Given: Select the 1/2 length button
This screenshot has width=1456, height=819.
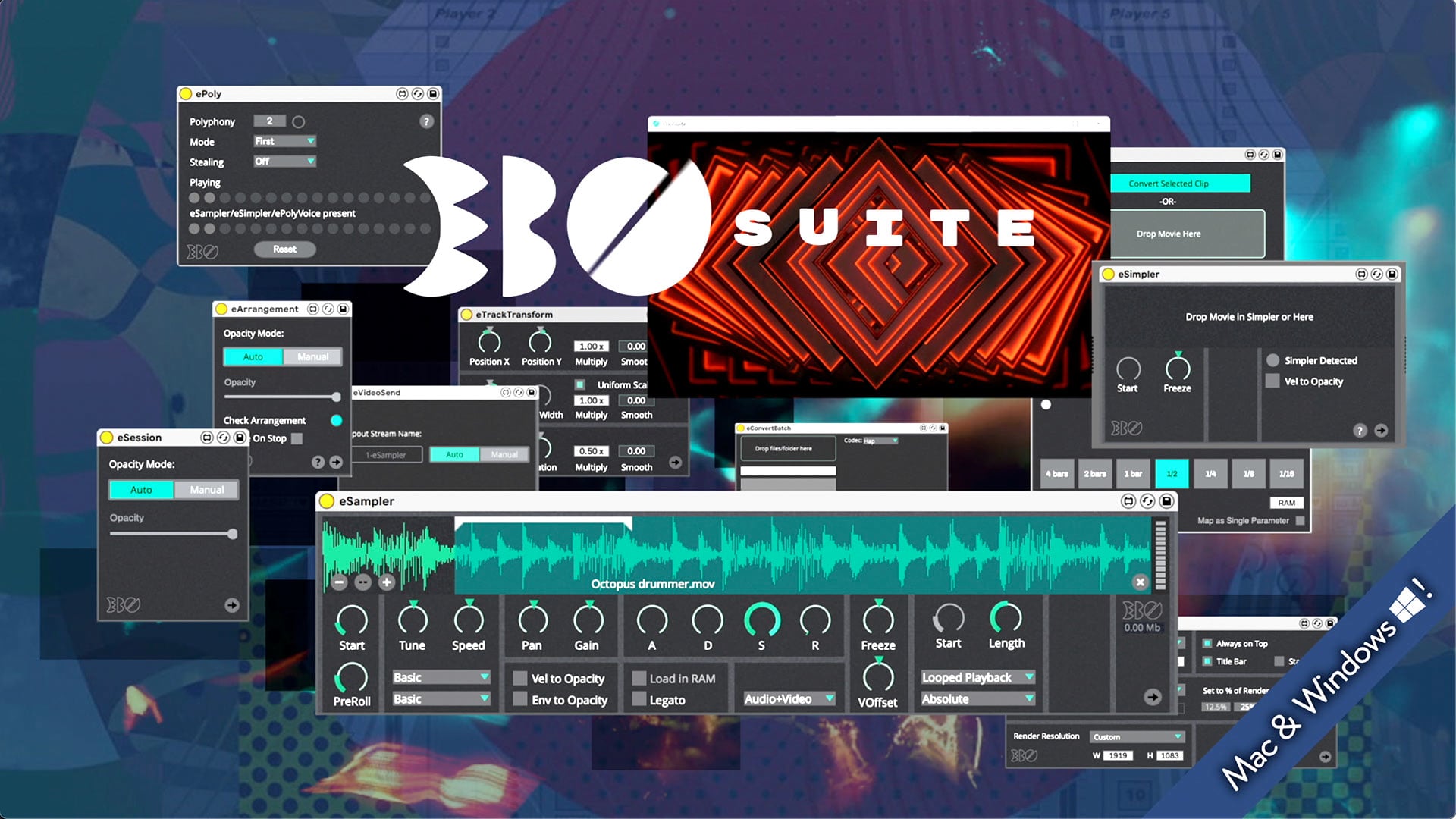Looking at the screenshot, I should click(x=1172, y=474).
